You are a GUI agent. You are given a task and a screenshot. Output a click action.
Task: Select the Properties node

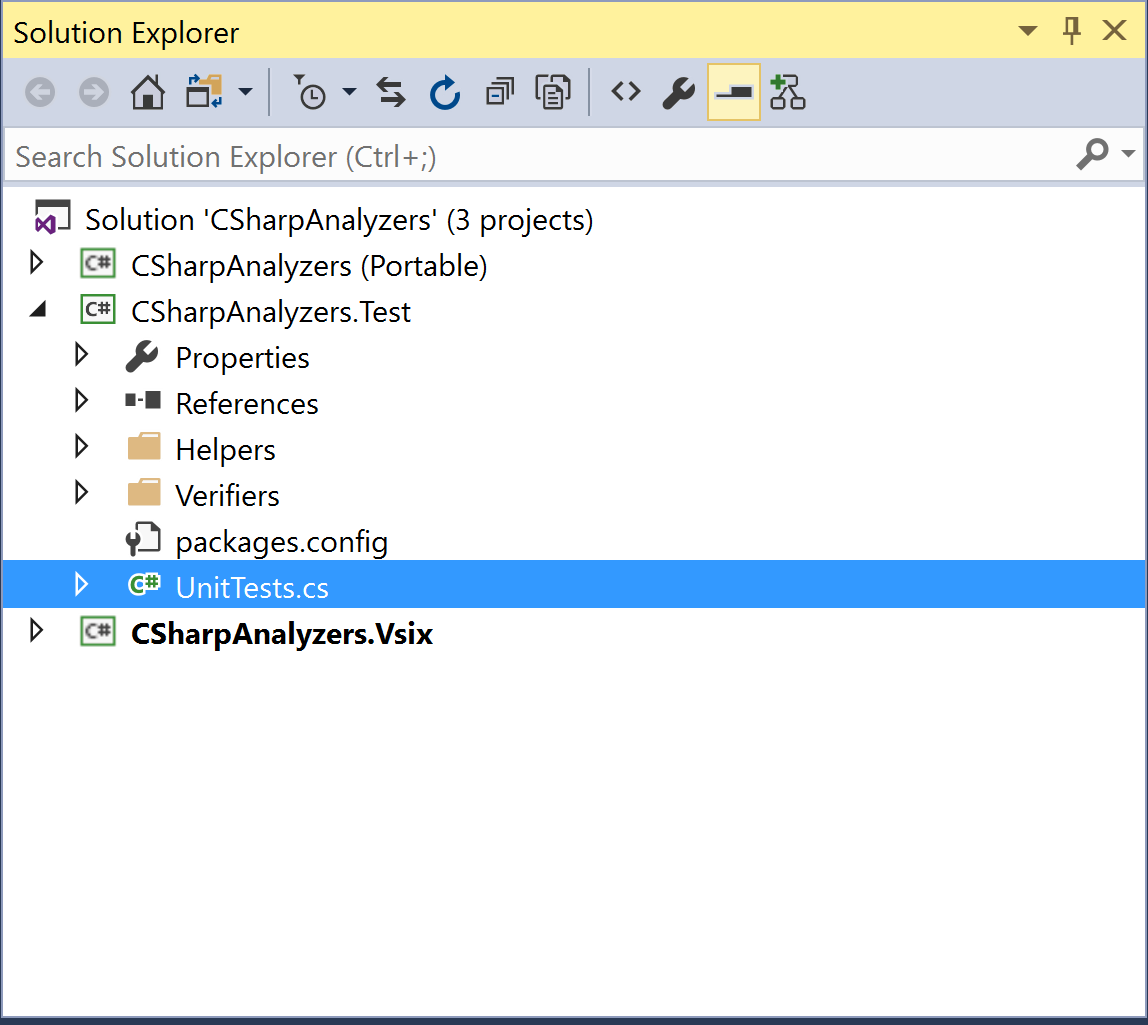[242, 358]
